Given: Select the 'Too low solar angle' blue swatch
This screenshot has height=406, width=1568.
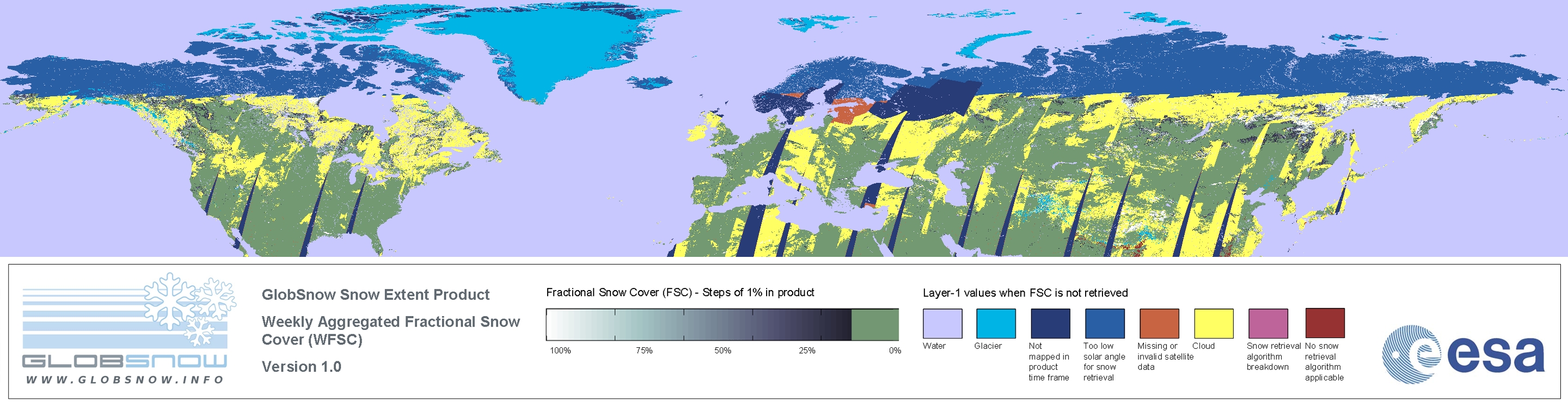Looking at the screenshot, I should click(x=1105, y=323).
